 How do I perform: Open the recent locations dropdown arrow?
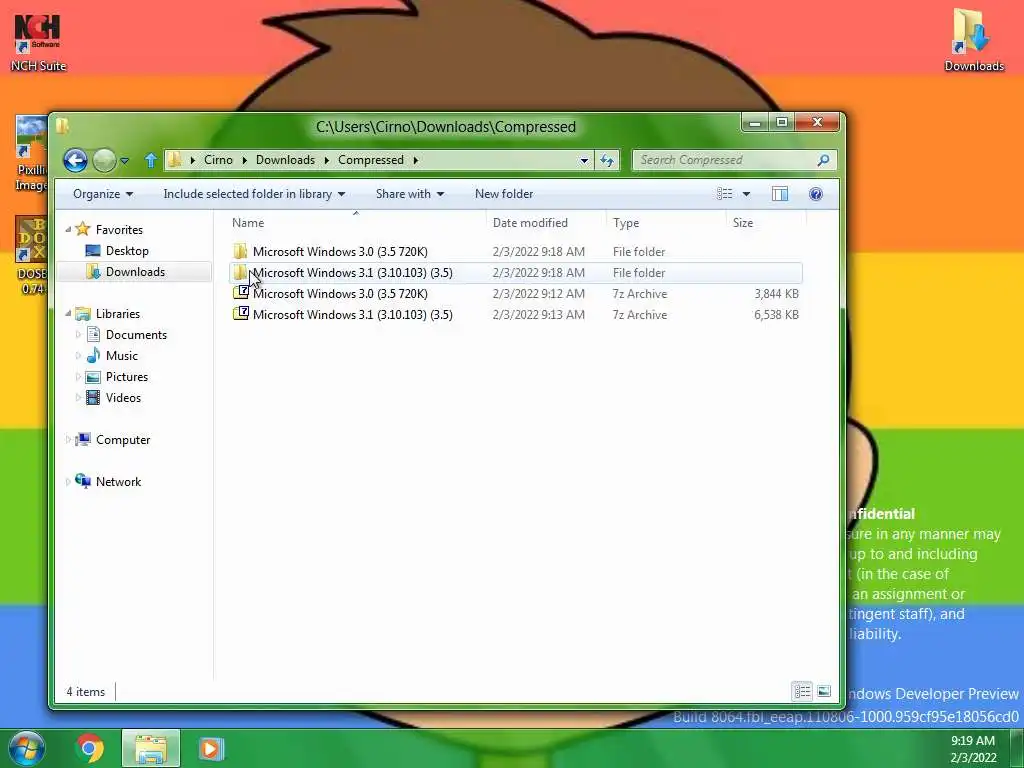[125, 161]
